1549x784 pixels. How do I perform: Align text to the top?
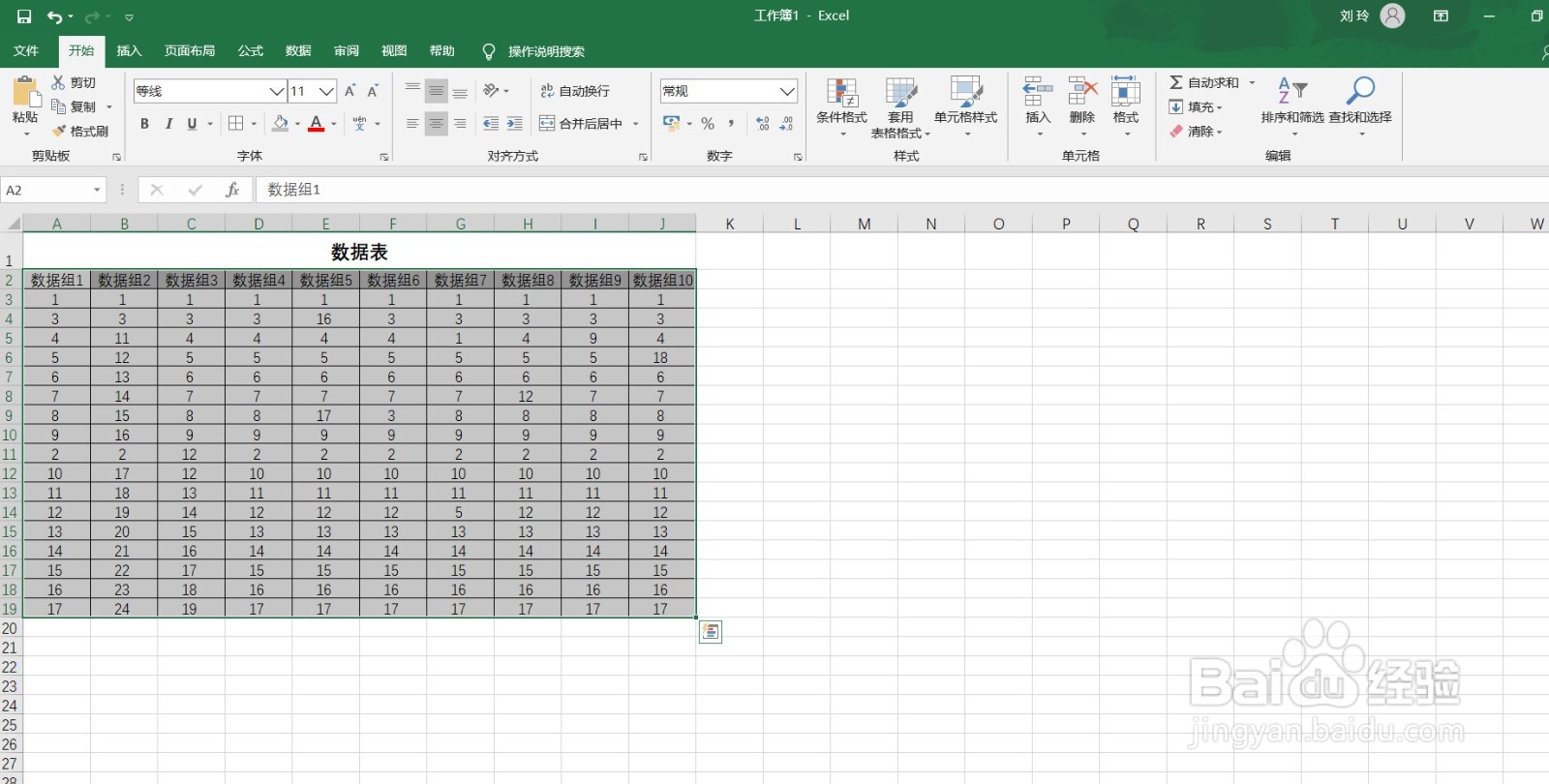pos(412,91)
